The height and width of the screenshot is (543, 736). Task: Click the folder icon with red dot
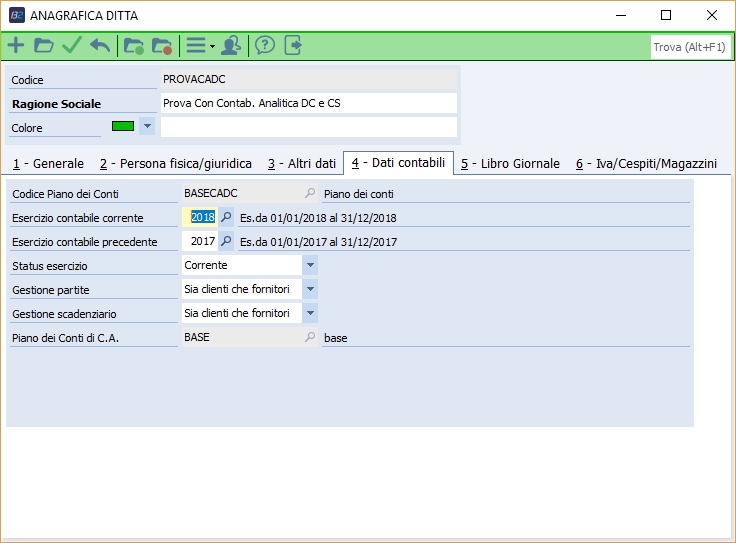coord(162,46)
